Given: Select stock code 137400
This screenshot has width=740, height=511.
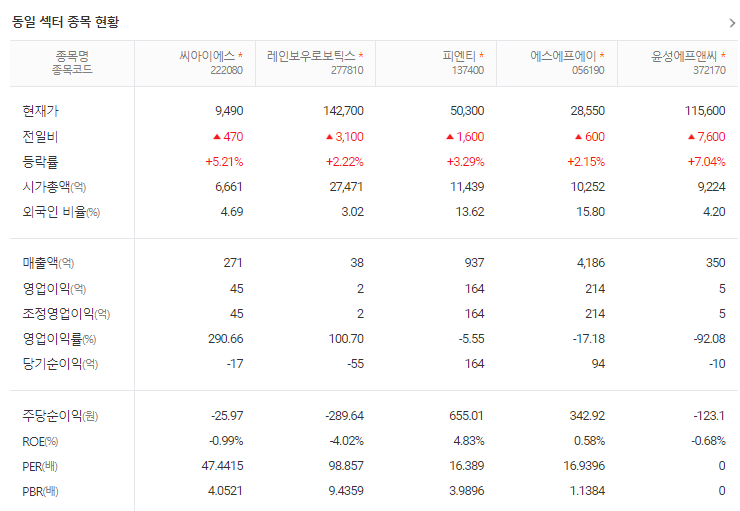Looking at the screenshot, I should coord(468,70).
